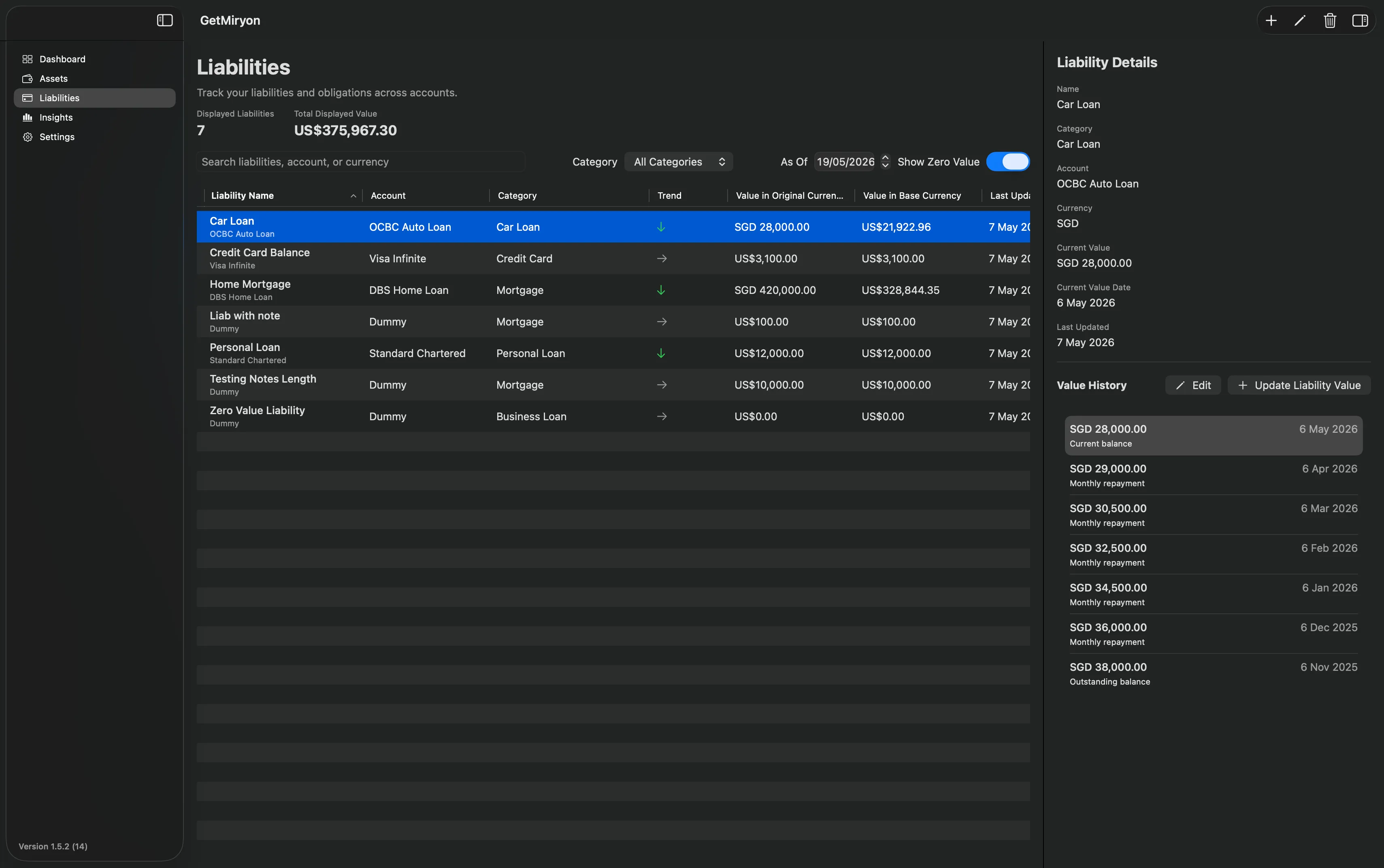1384x868 pixels.
Task: Select the Car Loan row name
Action: pos(232,221)
